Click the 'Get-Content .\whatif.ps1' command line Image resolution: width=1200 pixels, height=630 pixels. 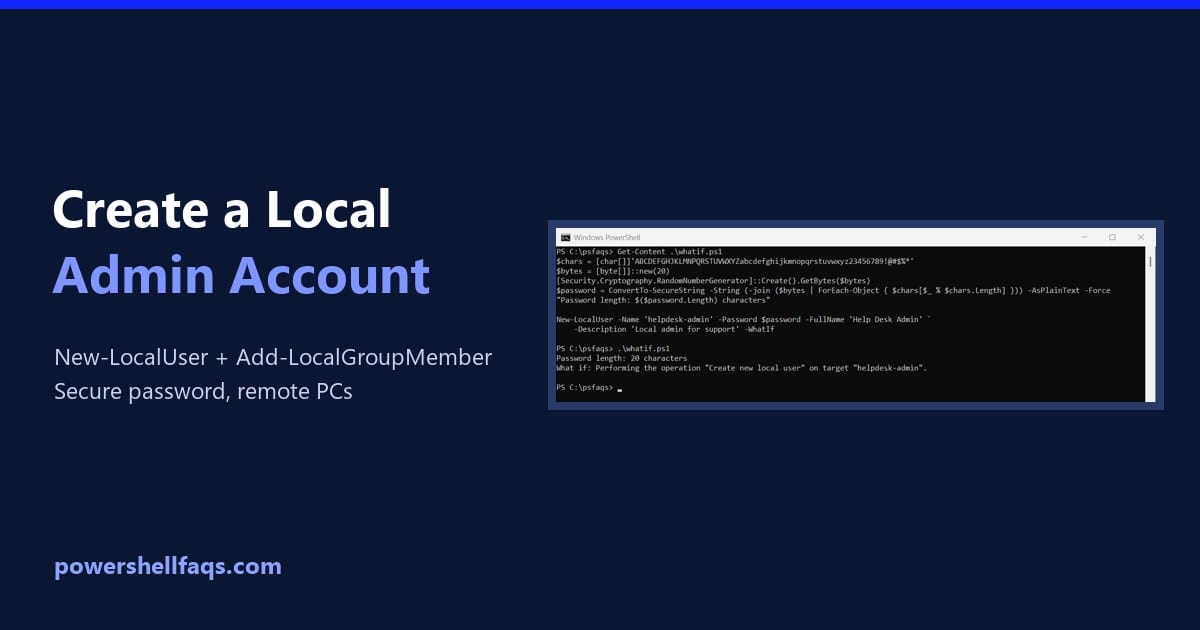pos(640,251)
